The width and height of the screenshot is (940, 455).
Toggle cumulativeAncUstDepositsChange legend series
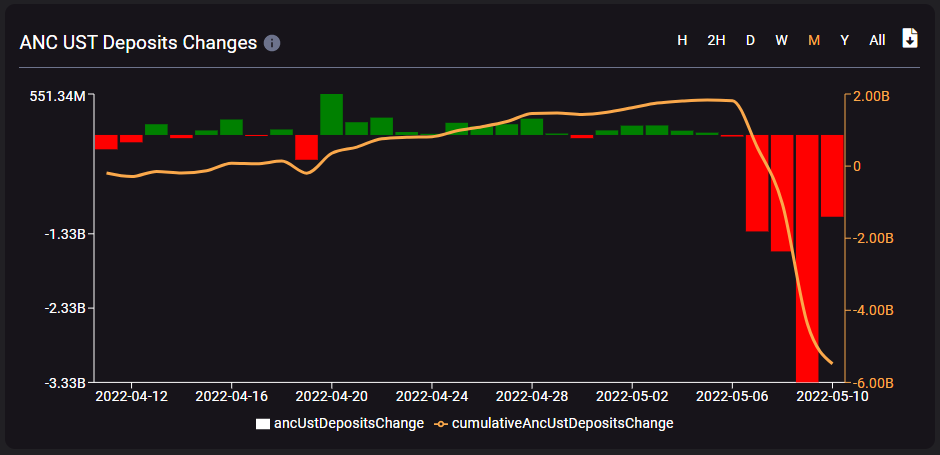(553, 423)
